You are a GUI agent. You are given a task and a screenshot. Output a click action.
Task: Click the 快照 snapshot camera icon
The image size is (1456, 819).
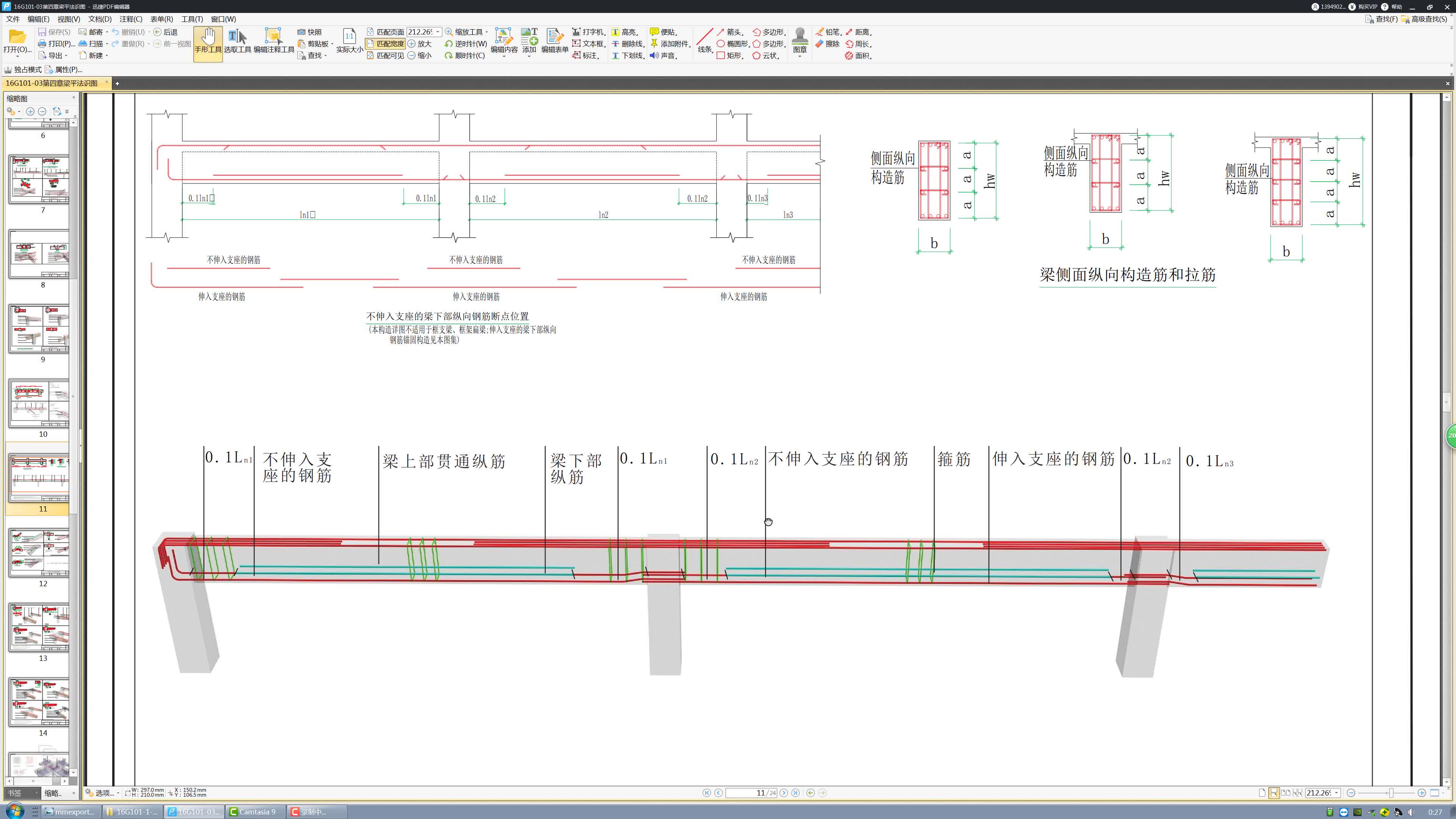pyautogui.click(x=301, y=32)
